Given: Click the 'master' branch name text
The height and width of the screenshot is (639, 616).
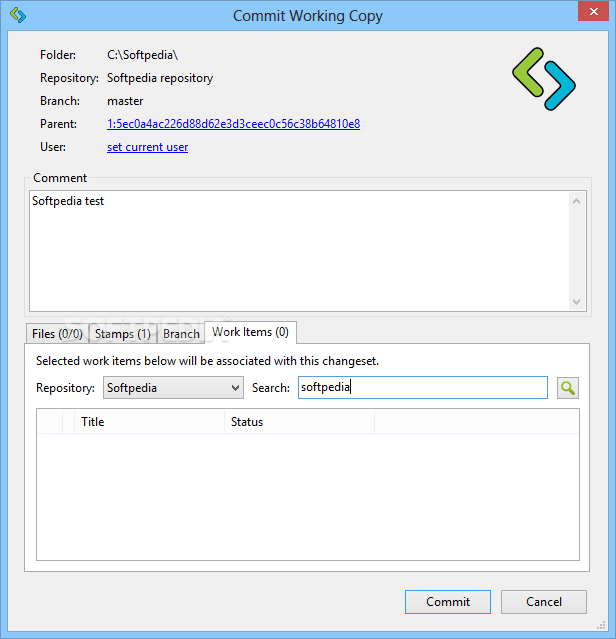Looking at the screenshot, I should [125, 101].
